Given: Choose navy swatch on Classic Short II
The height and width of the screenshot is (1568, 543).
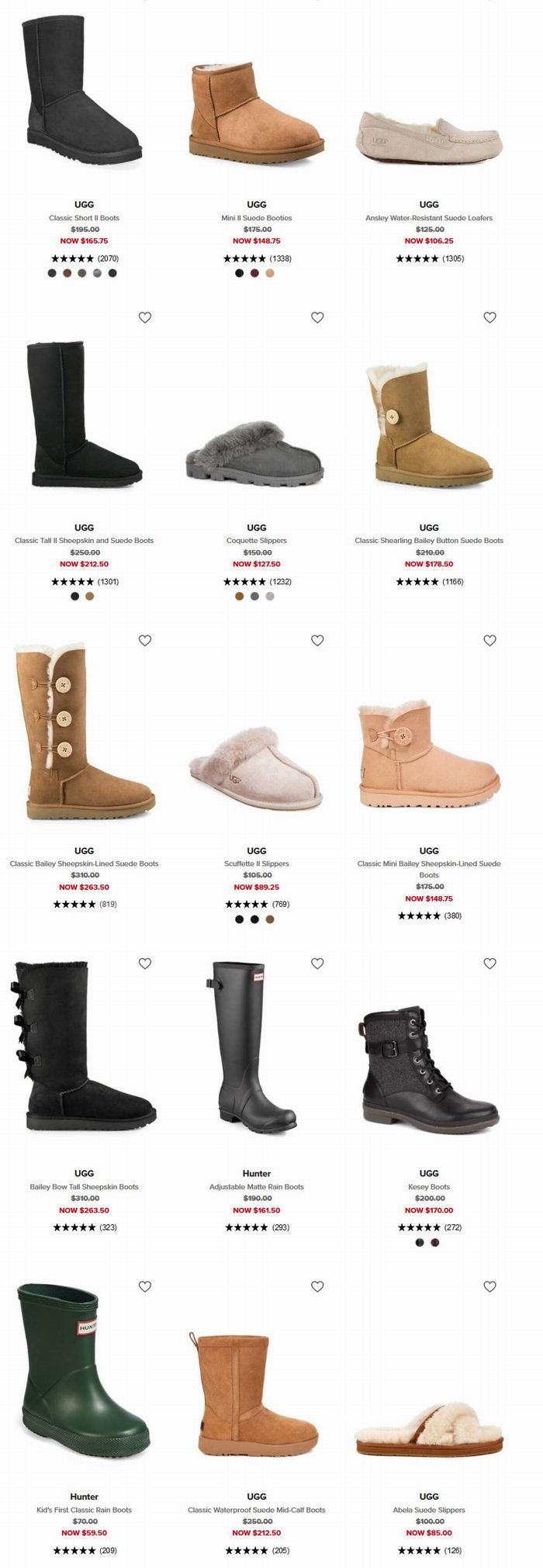Looking at the screenshot, I should tap(112, 273).
